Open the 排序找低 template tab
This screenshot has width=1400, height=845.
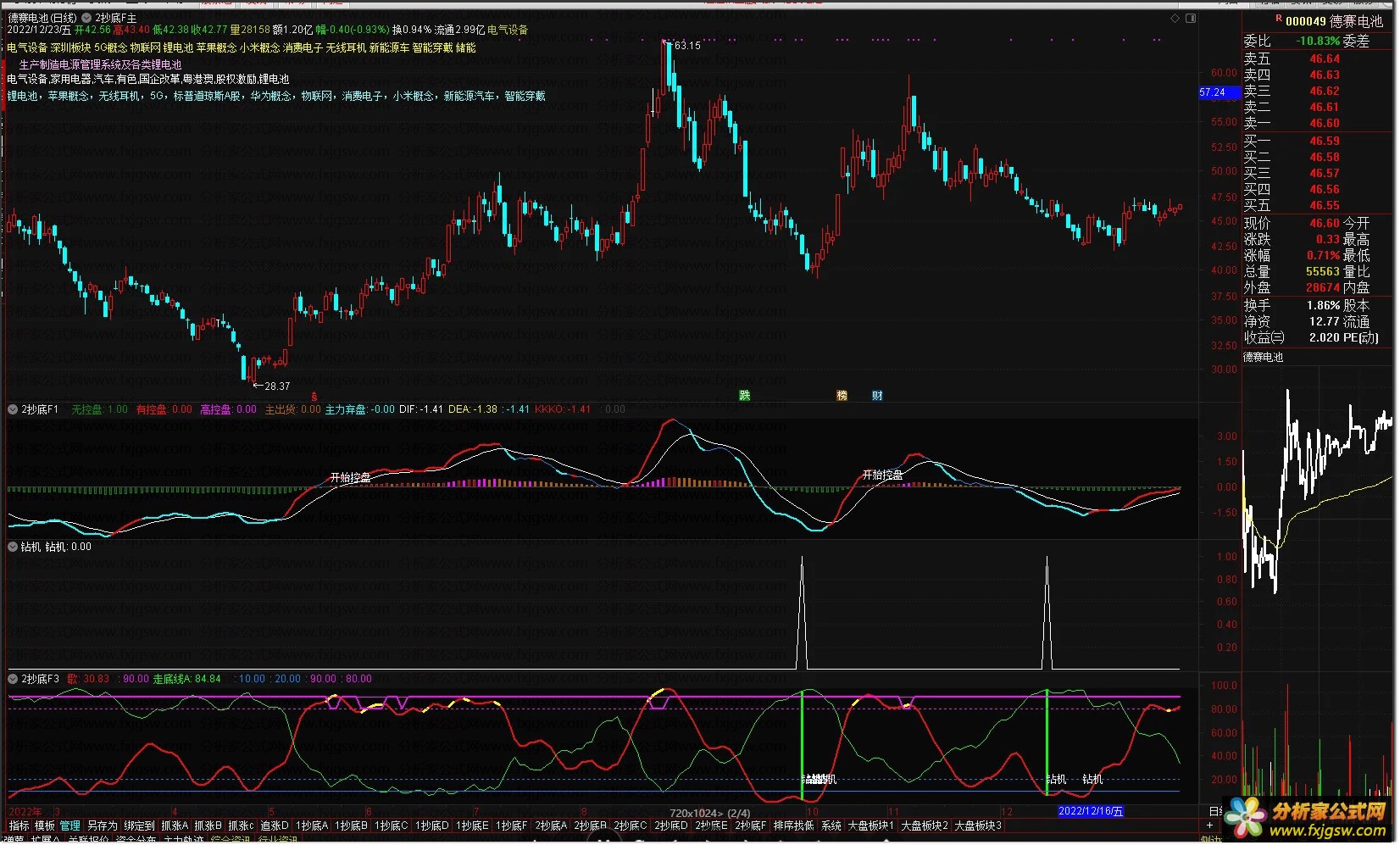(794, 826)
